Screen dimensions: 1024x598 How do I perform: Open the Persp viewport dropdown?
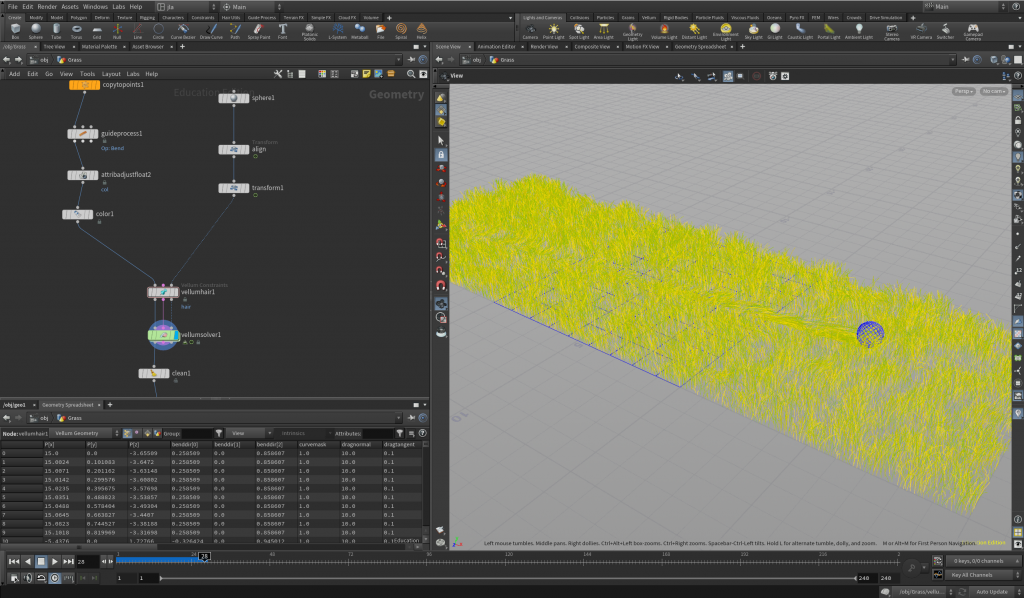point(963,91)
